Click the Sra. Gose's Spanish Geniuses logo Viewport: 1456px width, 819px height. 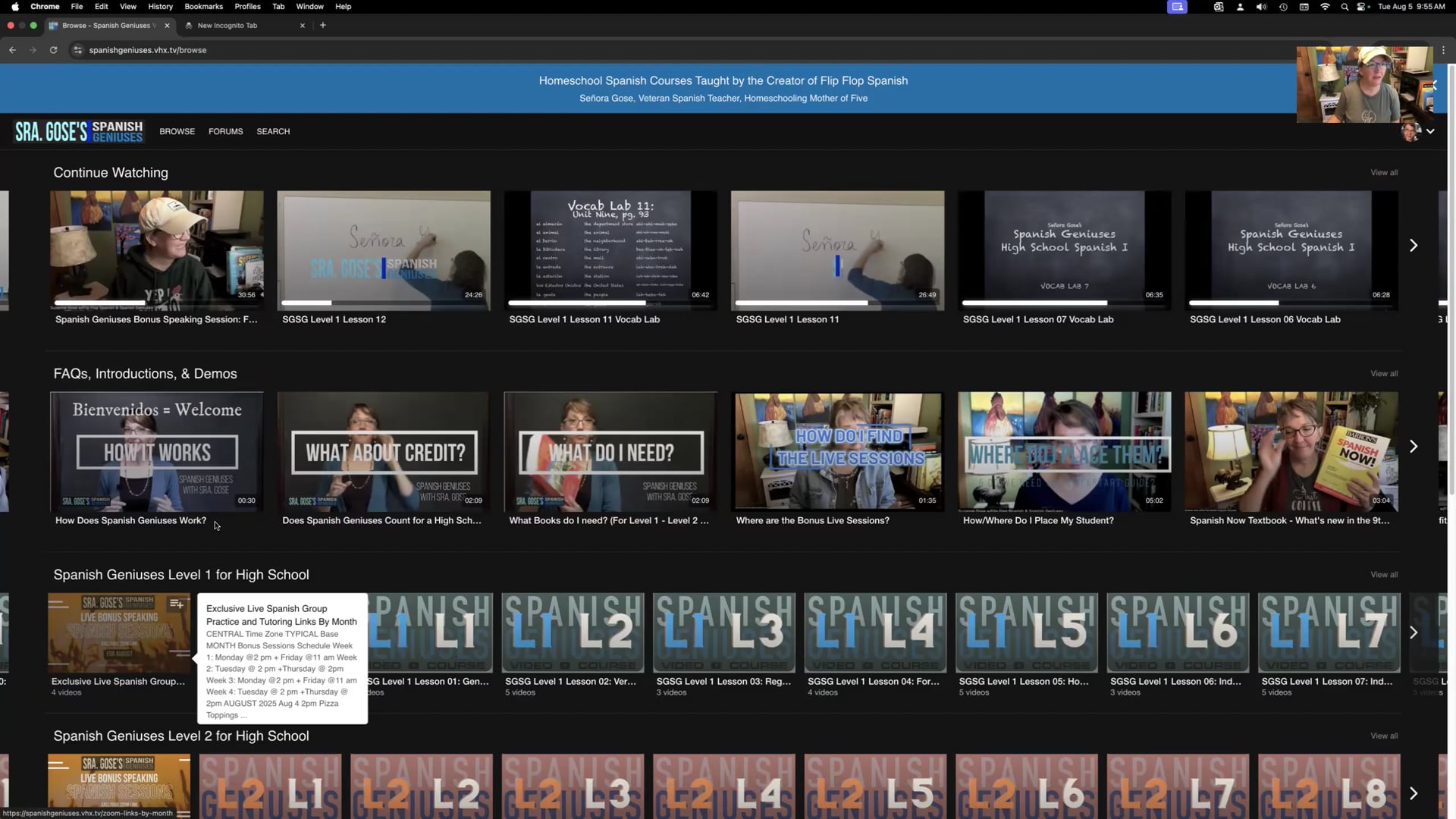pyautogui.click(x=79, y=131)
